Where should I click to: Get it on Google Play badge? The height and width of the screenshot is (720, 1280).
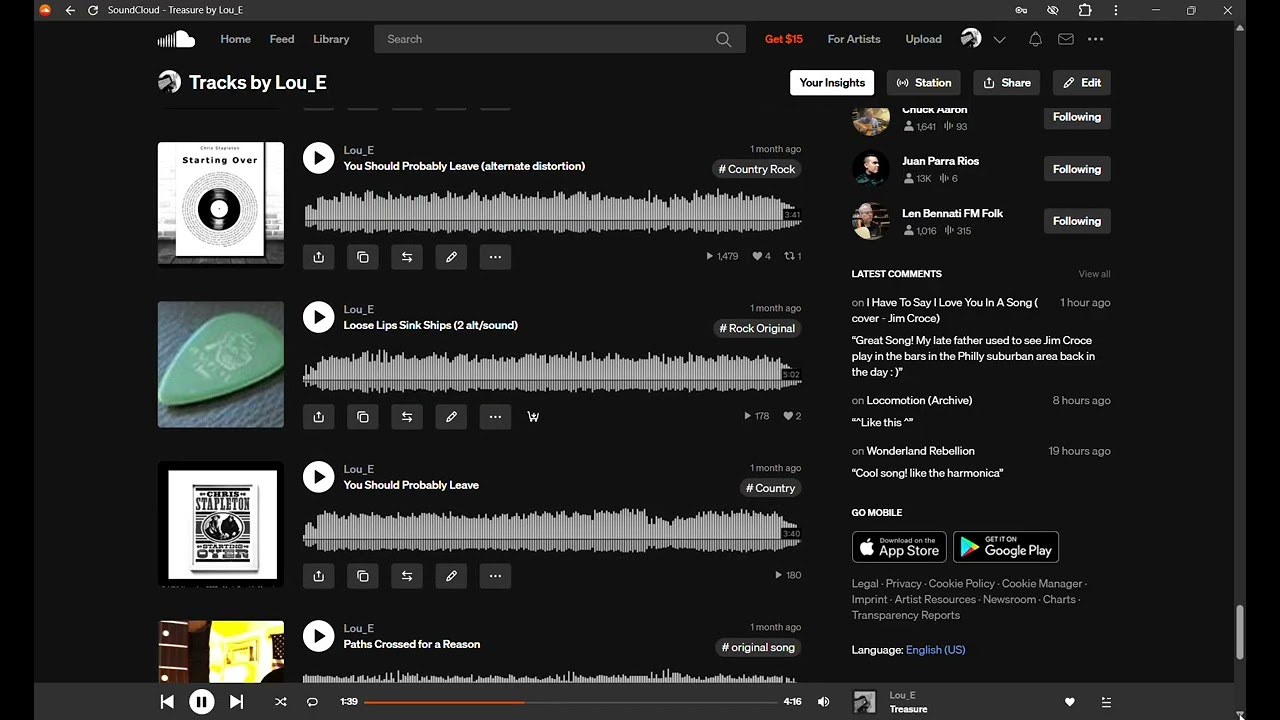[x=1006, y=547]
